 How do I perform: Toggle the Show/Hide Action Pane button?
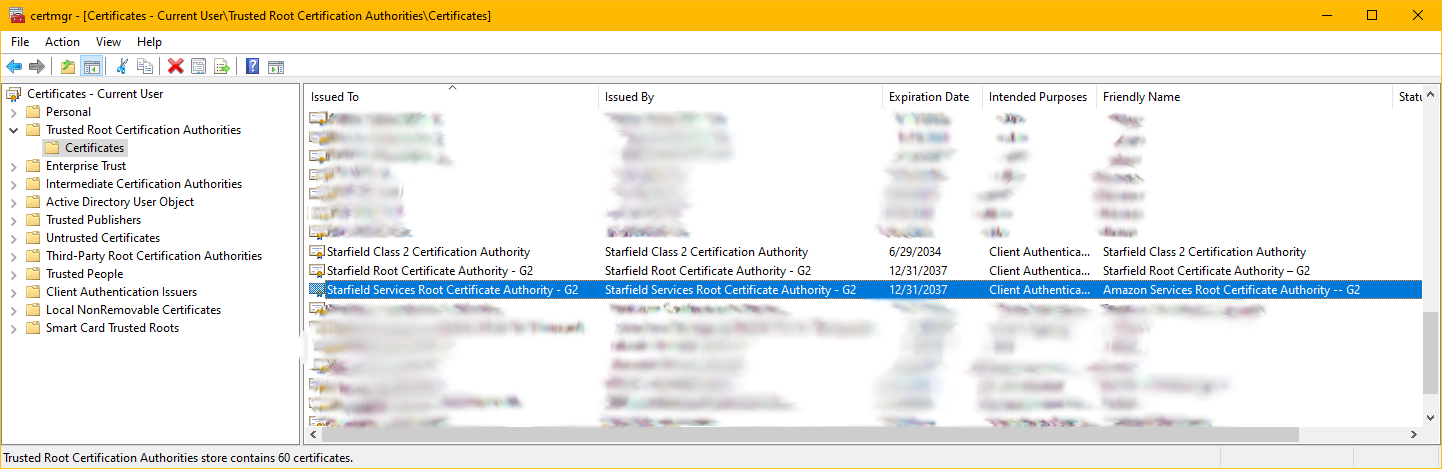coord(276,67)
